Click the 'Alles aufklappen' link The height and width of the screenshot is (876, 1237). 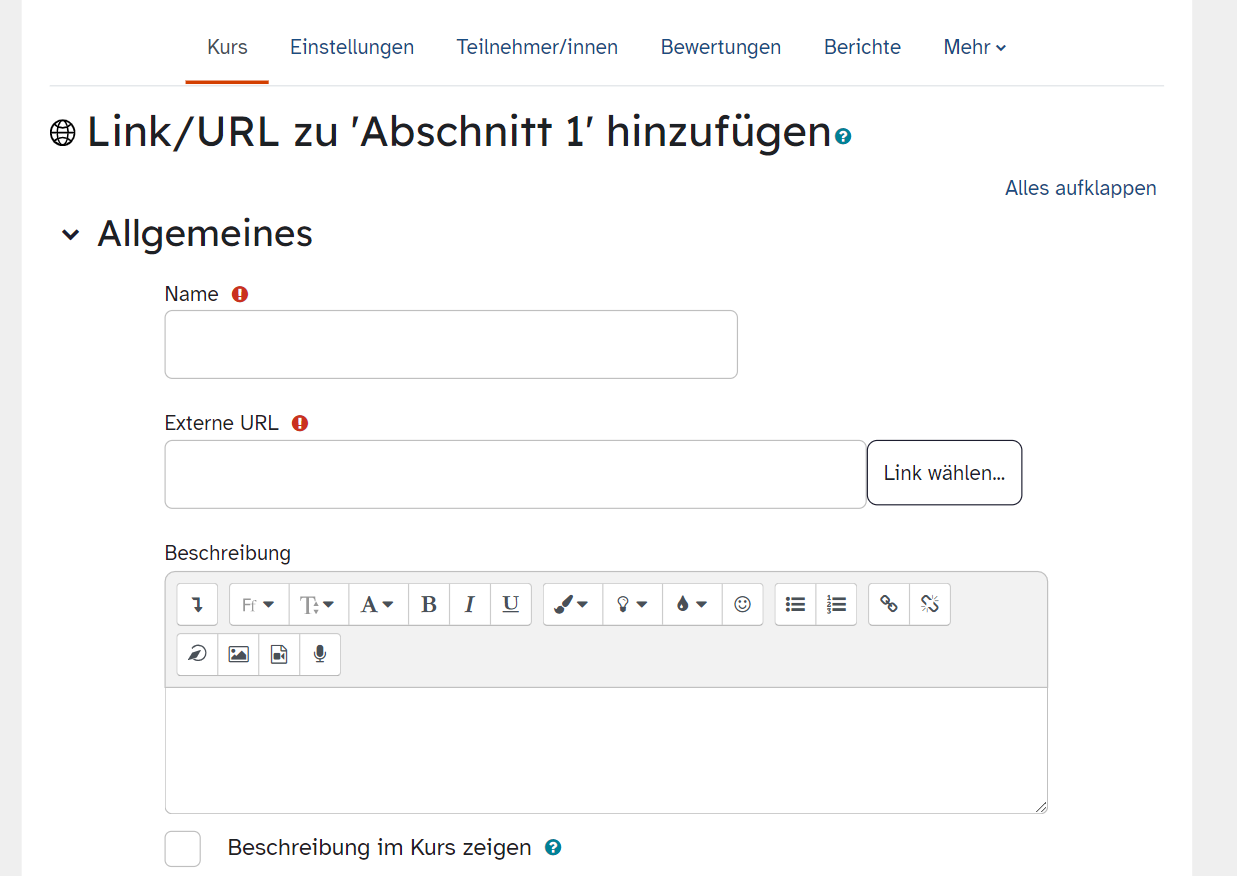click(x=1080, y=188)
